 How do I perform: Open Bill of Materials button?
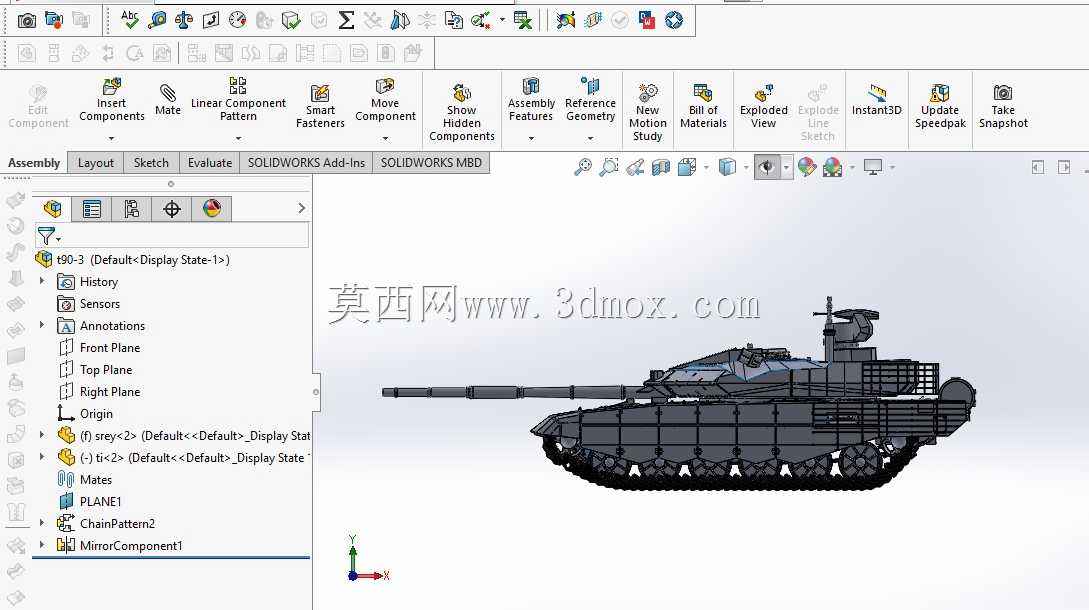coord(703,106)
